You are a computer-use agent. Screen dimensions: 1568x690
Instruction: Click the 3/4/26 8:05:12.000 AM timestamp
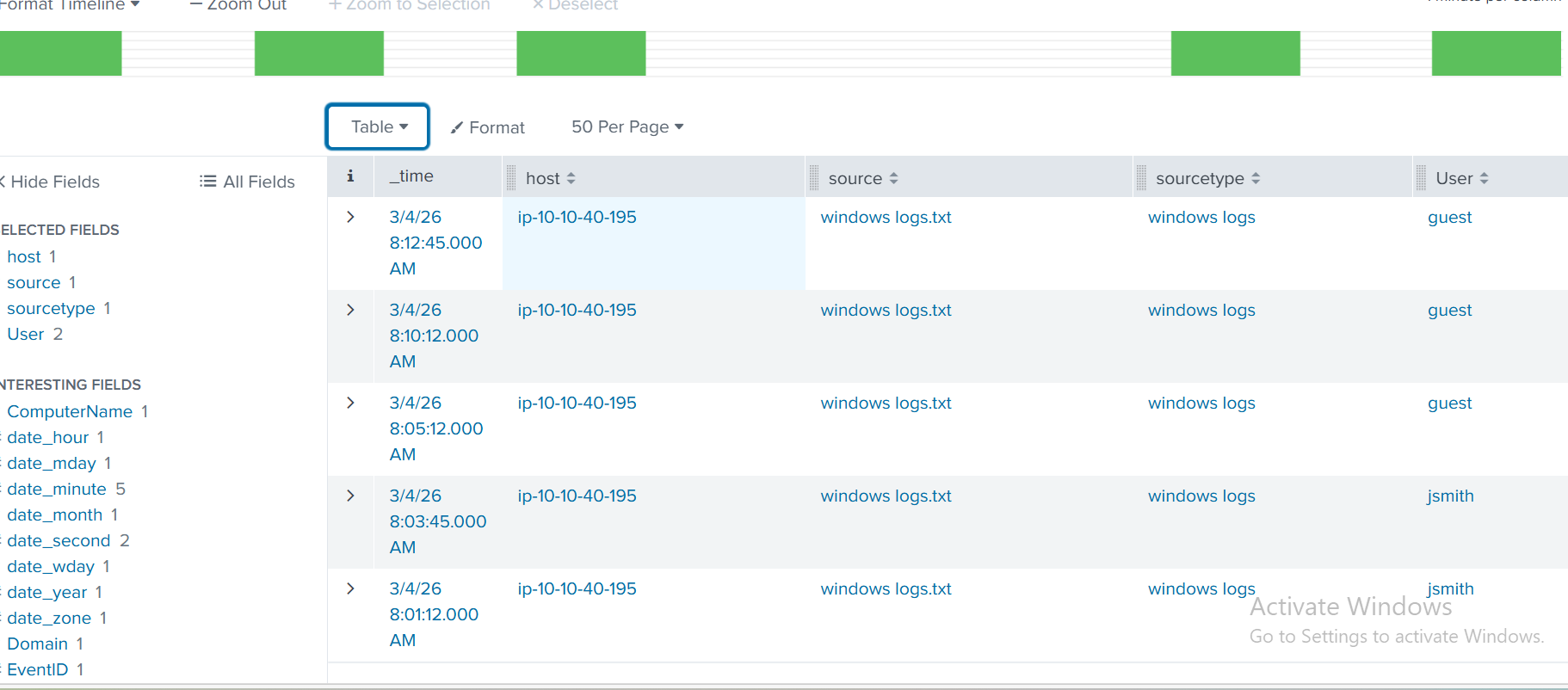click(436, 428)
